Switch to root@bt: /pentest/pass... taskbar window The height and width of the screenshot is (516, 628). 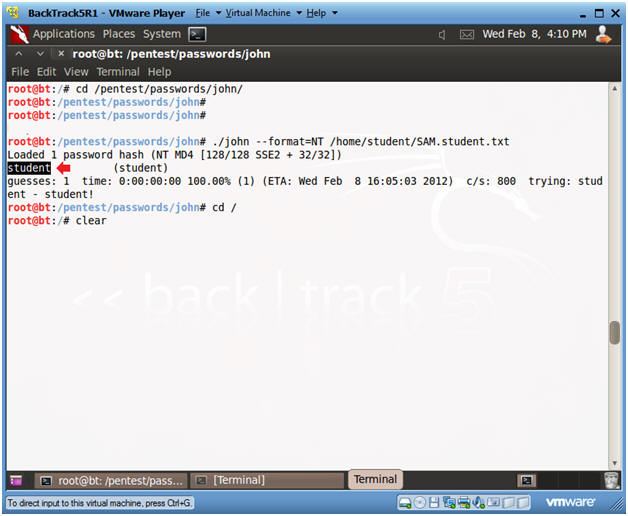point(111,480)
